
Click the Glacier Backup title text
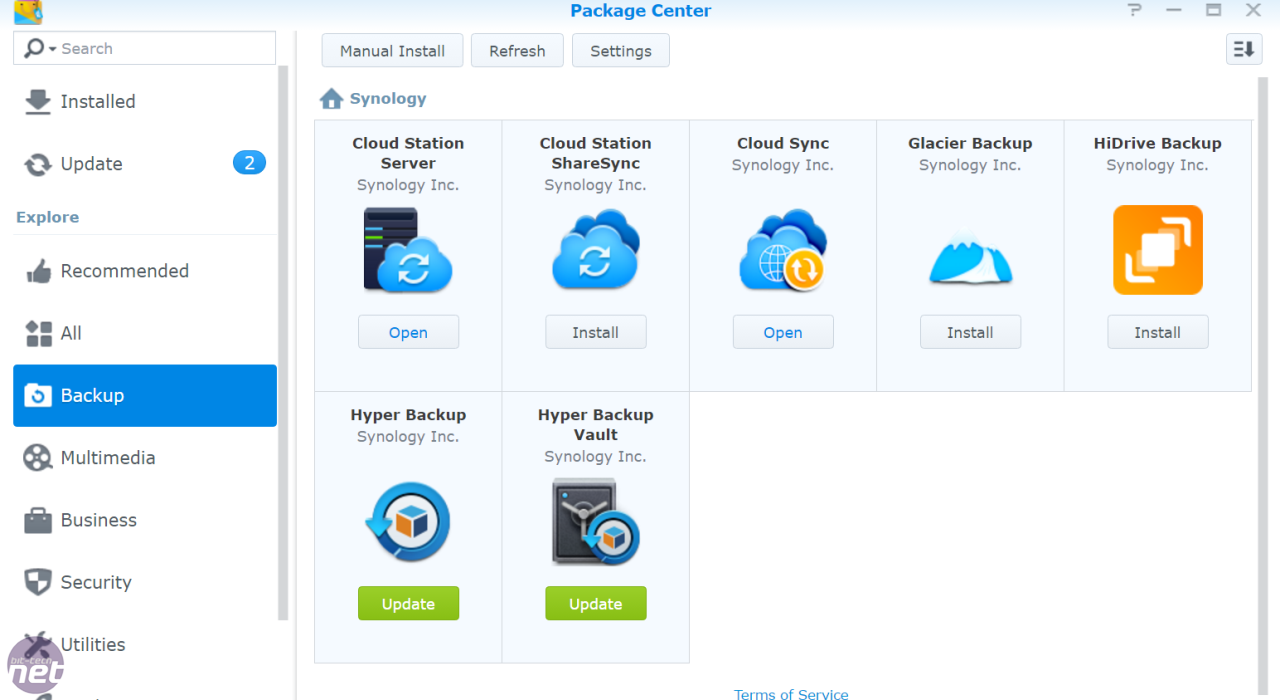coord(970,143)
